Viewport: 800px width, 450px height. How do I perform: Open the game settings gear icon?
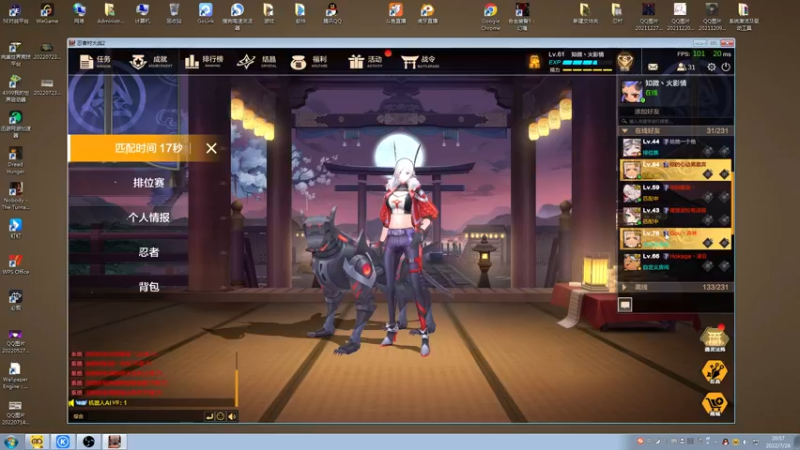point(711,67)
